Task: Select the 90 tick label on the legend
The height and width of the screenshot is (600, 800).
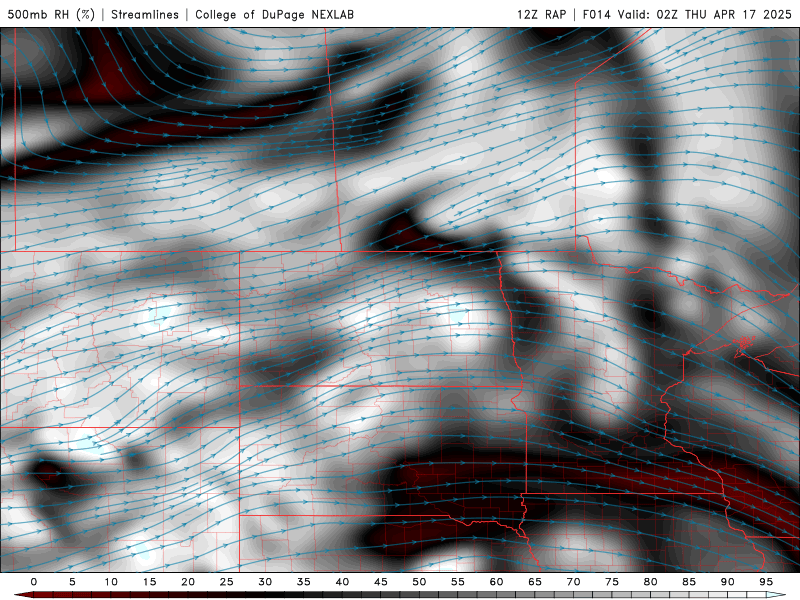Action: tap(728, 582)
